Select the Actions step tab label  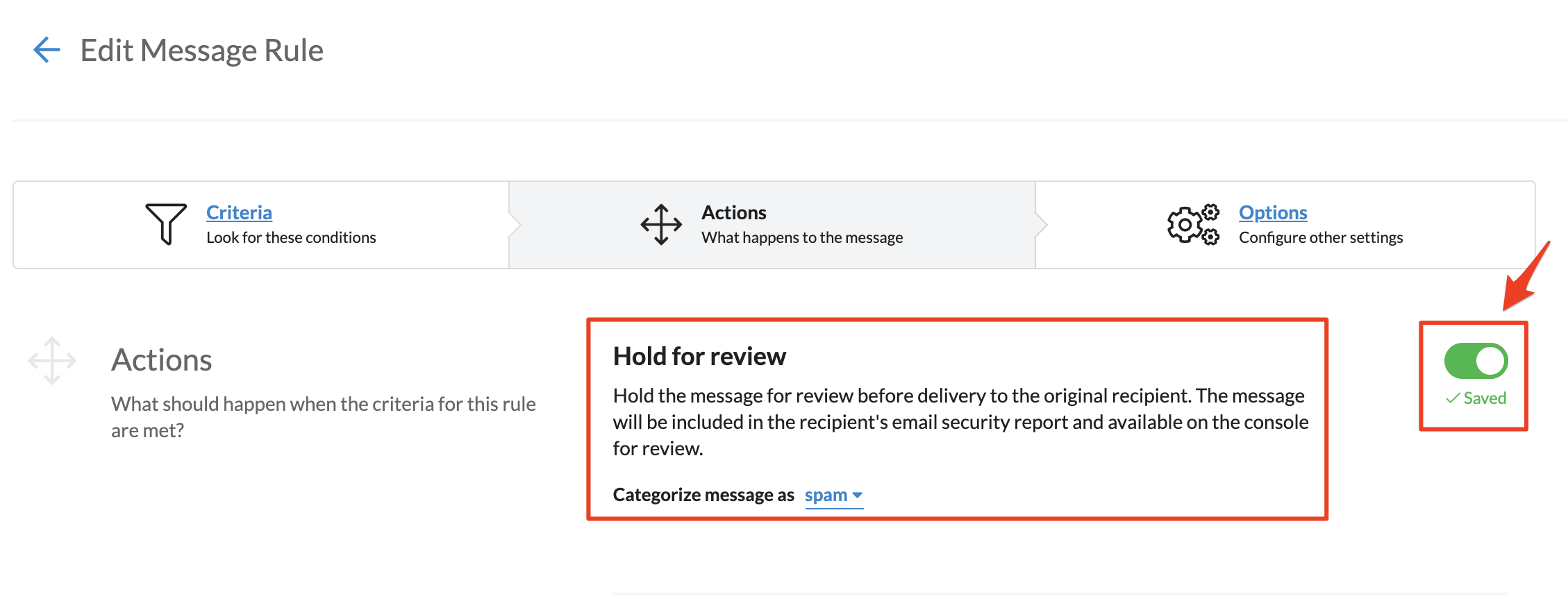pyautogui.click(x=733, y=212)
